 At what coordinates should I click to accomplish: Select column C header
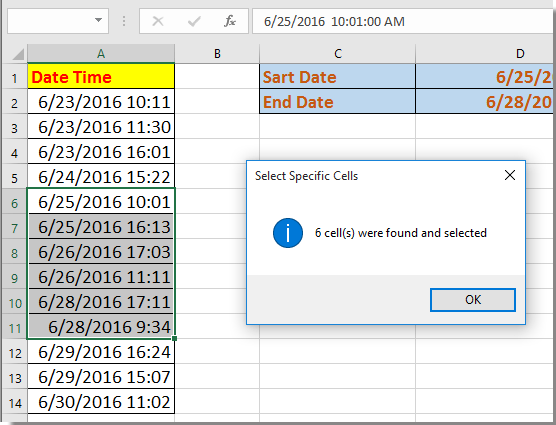click(x=338, y=54)
